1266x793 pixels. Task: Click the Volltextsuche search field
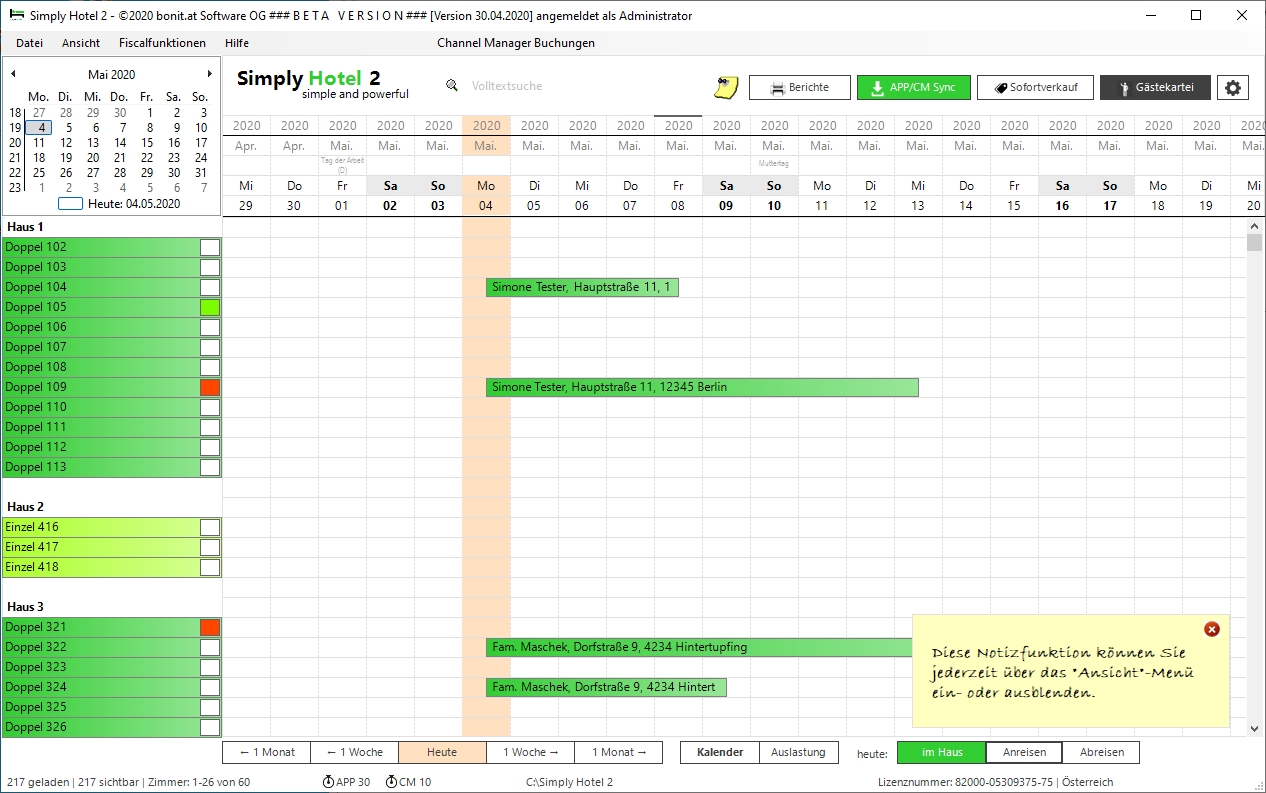coord(507,86)
